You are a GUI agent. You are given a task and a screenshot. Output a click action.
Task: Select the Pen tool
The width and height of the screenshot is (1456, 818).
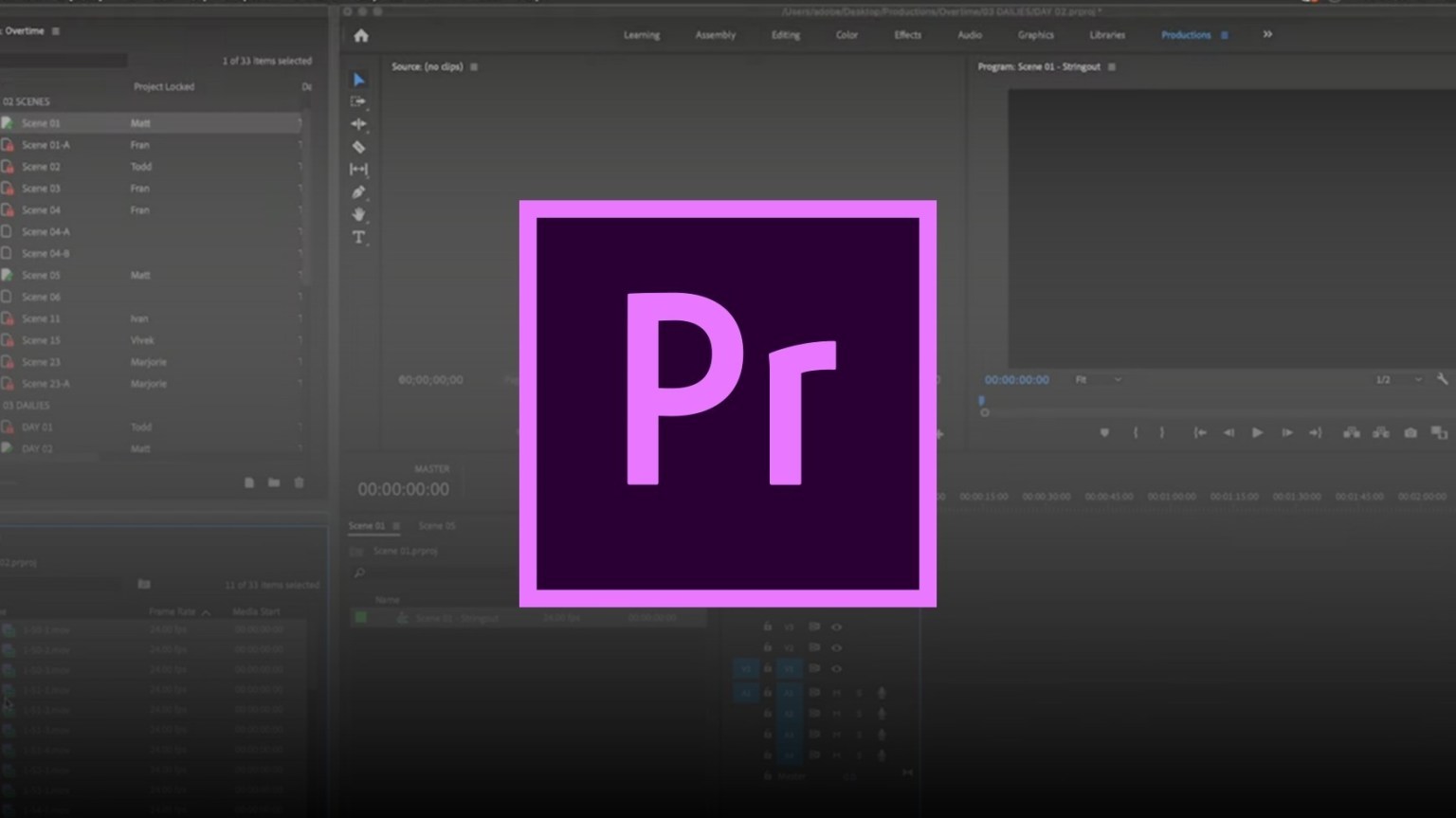tap(358, 191)
